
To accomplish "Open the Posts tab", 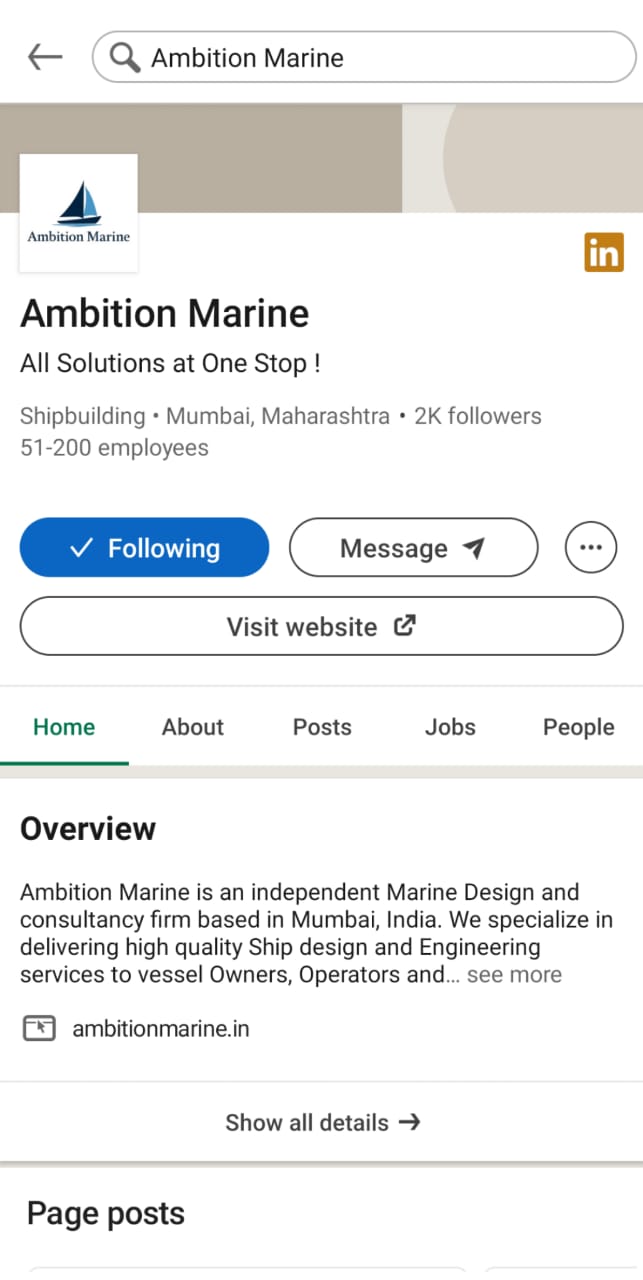I will [x=322, y=727].
